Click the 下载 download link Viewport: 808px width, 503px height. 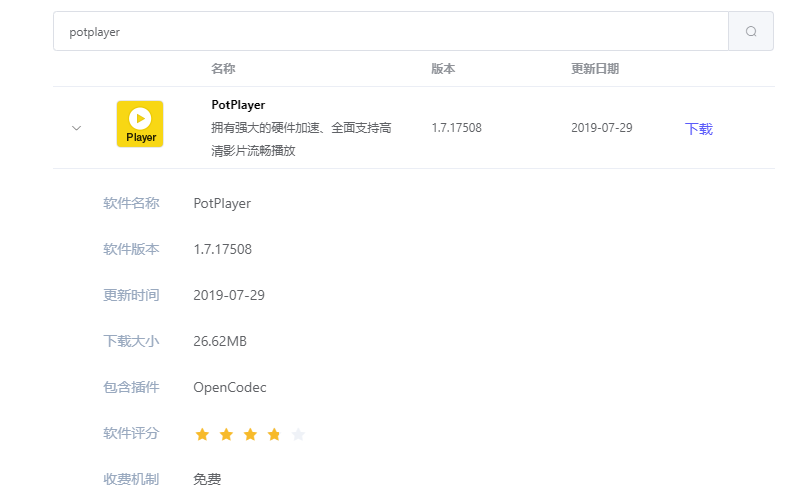(x=699, y=128)
